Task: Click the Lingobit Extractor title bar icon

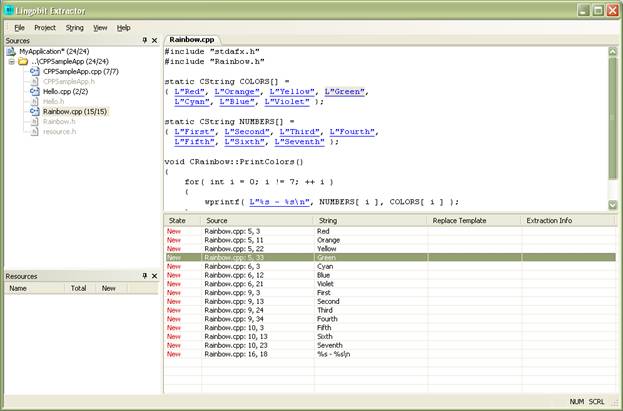Action: [9, 10]
